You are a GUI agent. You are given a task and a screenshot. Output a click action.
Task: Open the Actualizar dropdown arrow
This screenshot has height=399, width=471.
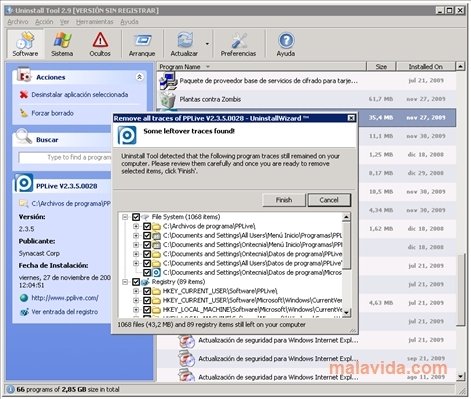coord(207,44)
